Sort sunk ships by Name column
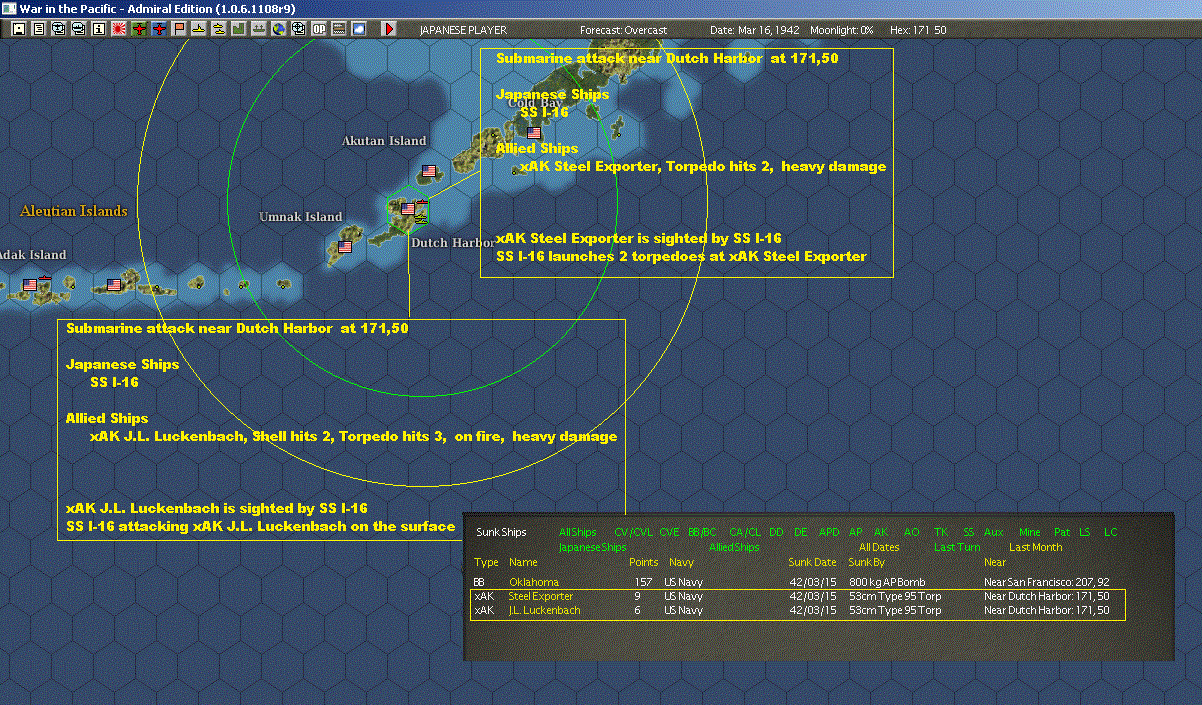The height and width of the screenshot is (705, 1202). [523, 562]
